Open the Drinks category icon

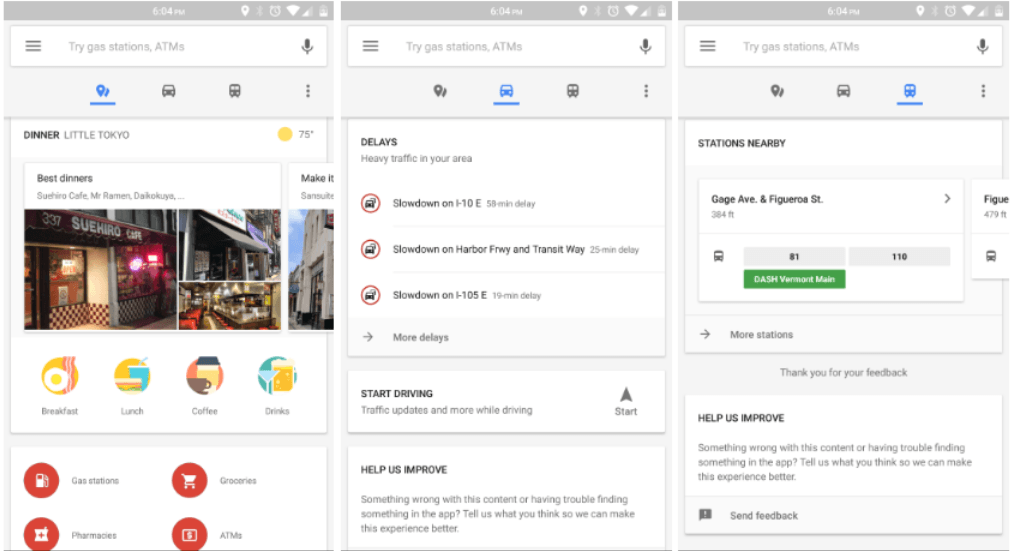277,377
